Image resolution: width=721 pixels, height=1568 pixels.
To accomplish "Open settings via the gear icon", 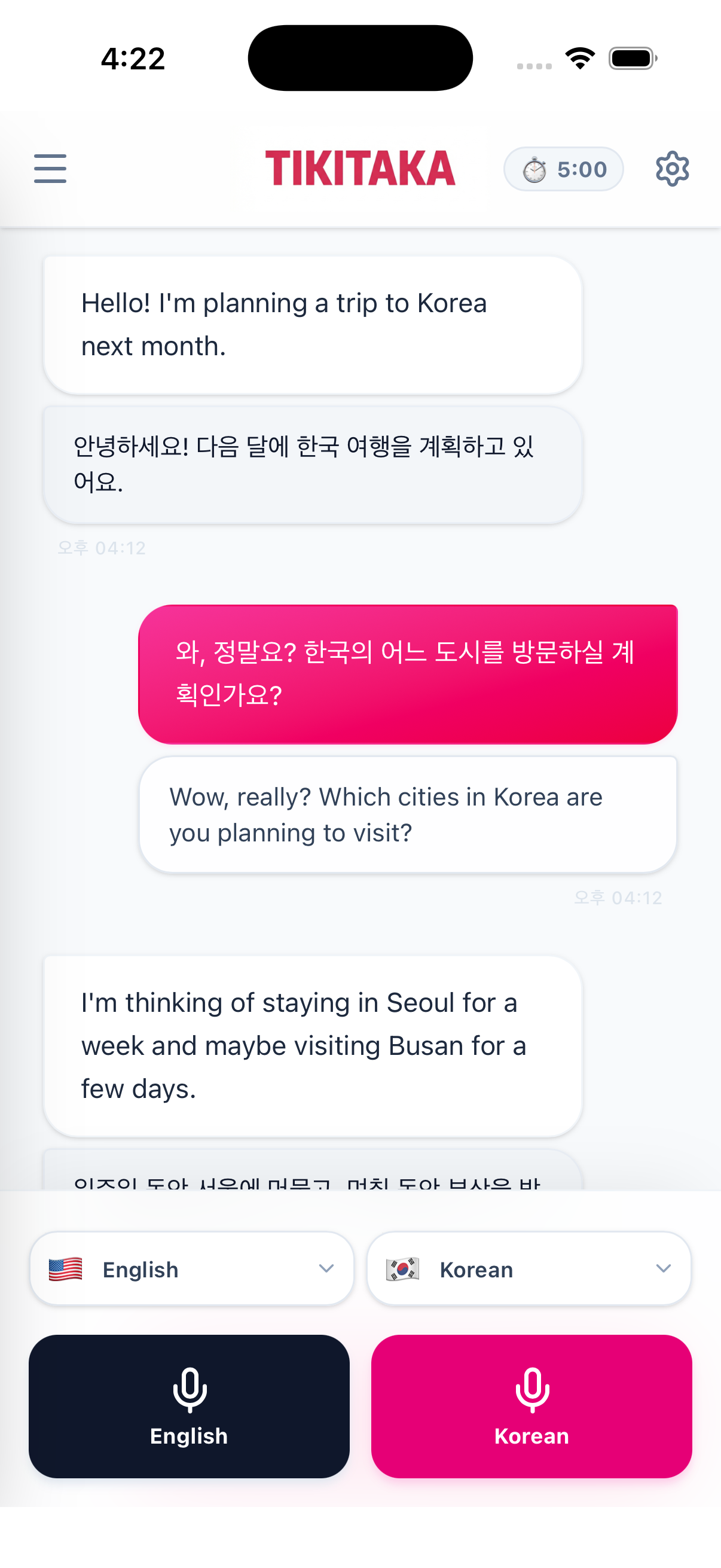I will (x=672, y=169).
